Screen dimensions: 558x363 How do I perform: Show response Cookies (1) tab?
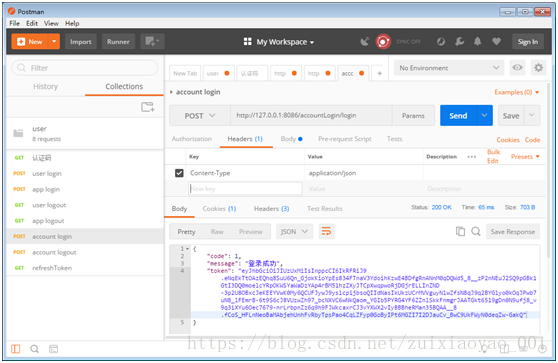click(x=219, y=209)
